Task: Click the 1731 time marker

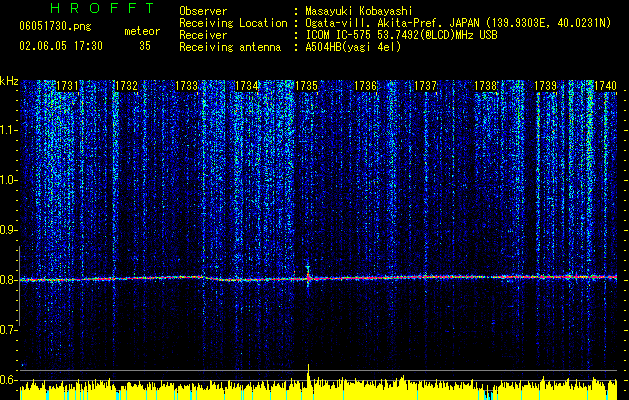Action: click(x=67, y=86)
